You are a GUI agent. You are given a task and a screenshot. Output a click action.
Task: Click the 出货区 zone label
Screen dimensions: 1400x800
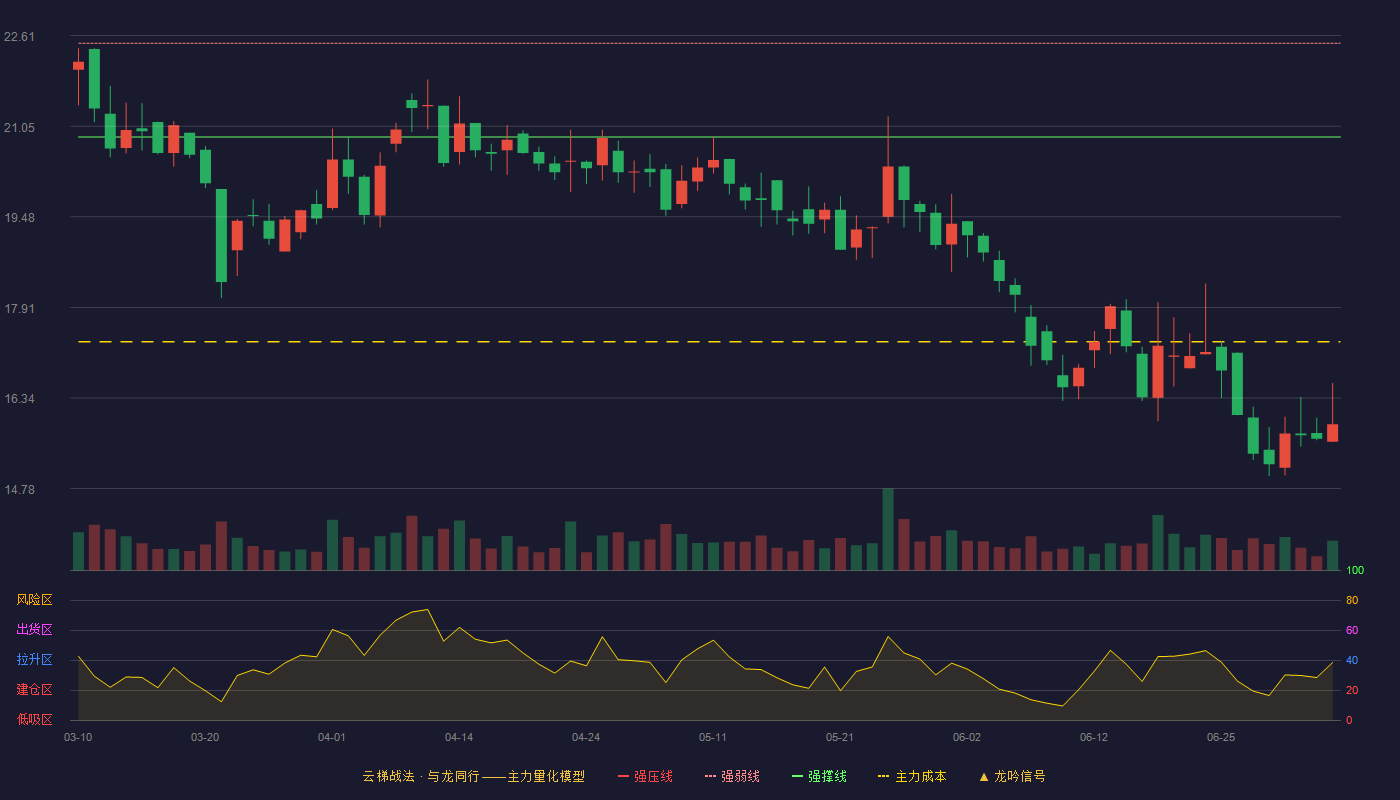coord(34,630)
